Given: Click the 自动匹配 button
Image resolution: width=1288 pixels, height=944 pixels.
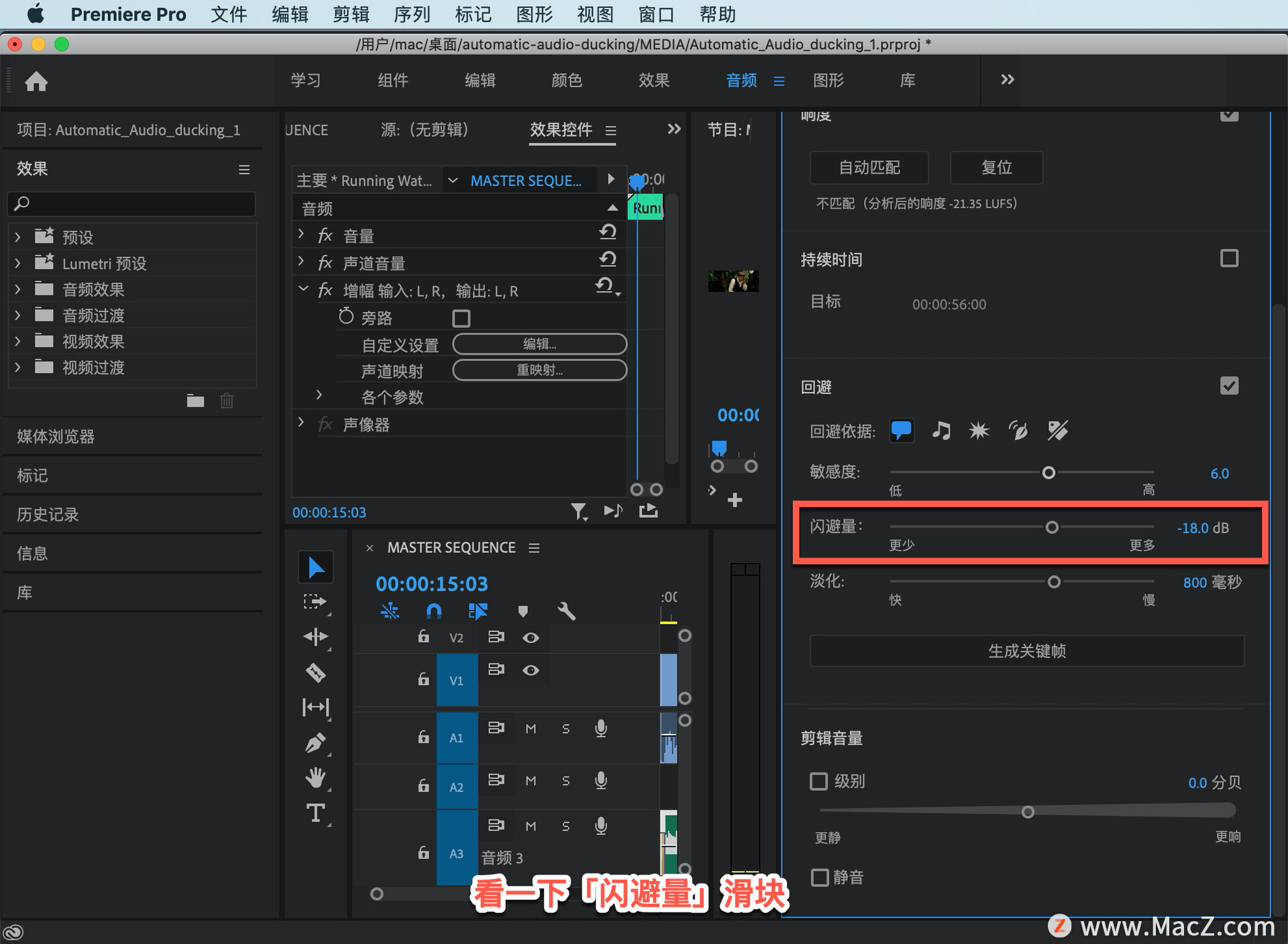Looking at the screenshot, I should coord(869,167).
